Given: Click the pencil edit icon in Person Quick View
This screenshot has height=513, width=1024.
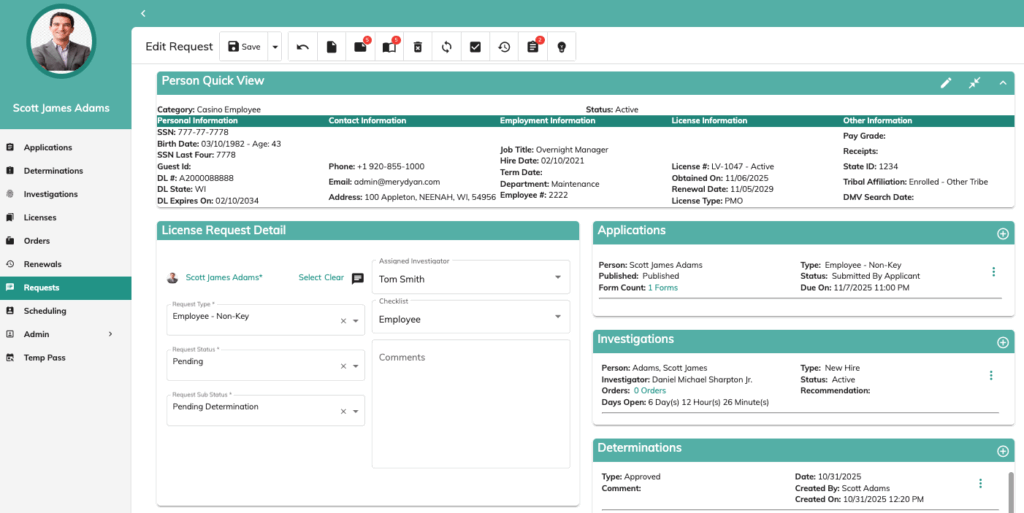Looking at the screenshot, I should [x=946, y=83].
